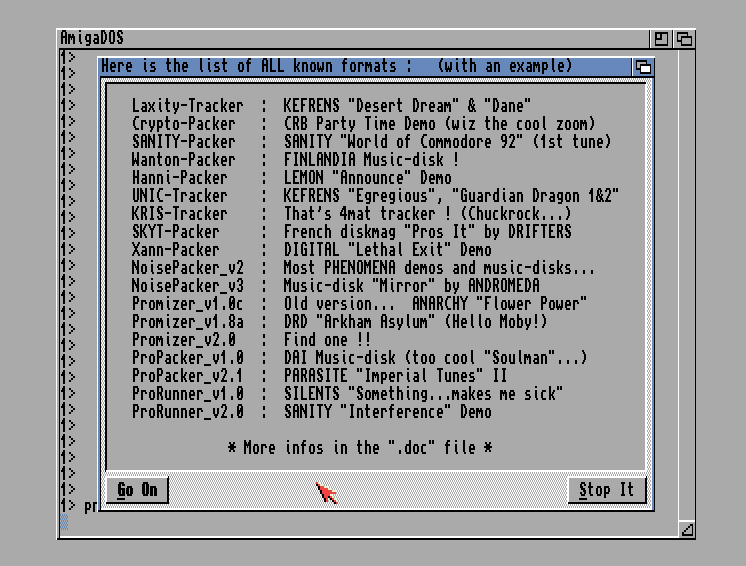
Task: Click the Stop It button
Action: [x=607, y=489]
